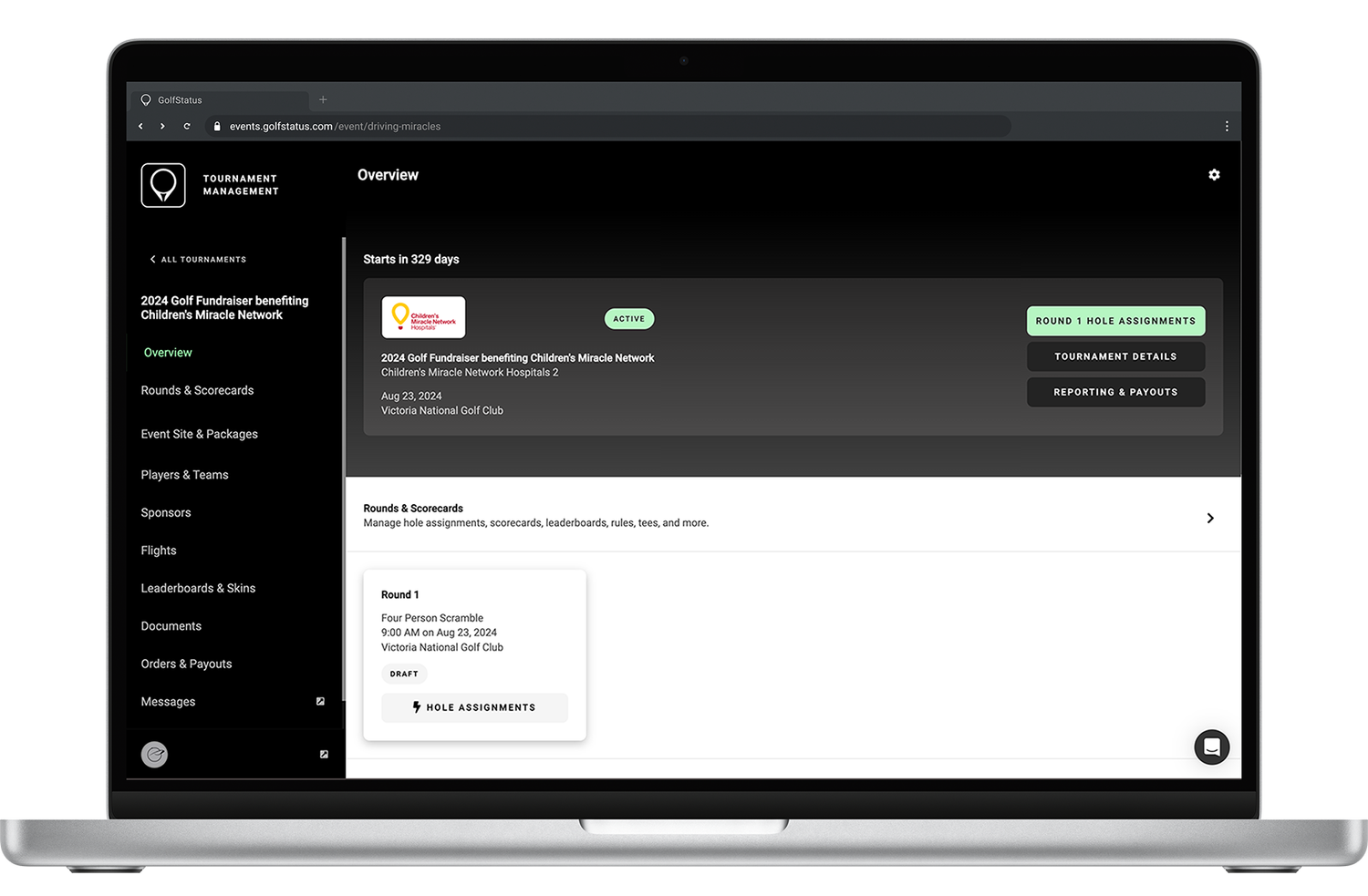
Task: Click the GolfStatus avatar at sidebar bottom
Action: (x=154, y=754)
